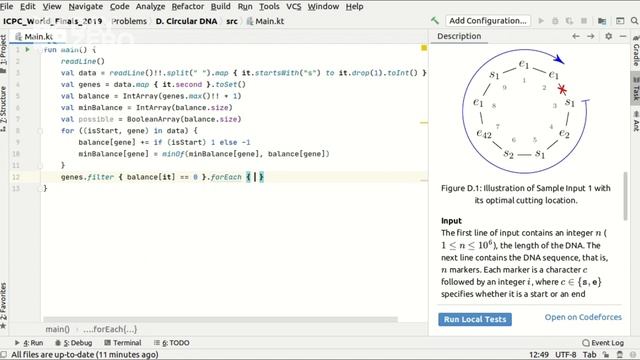Open the Gradle tool window tab
Viewport: 640px width, 360px height.
tap(636, 51)
